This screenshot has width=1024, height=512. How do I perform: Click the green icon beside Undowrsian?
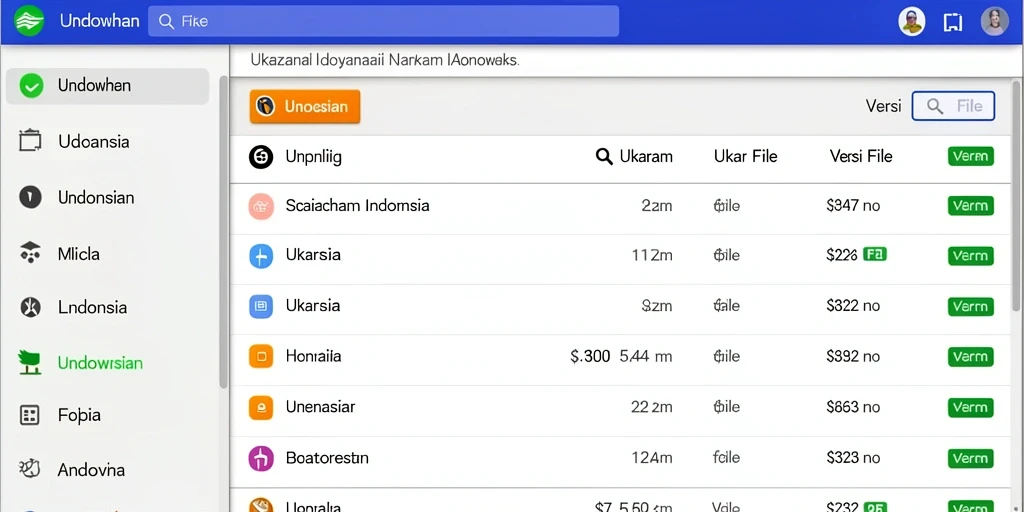(30, 362)
